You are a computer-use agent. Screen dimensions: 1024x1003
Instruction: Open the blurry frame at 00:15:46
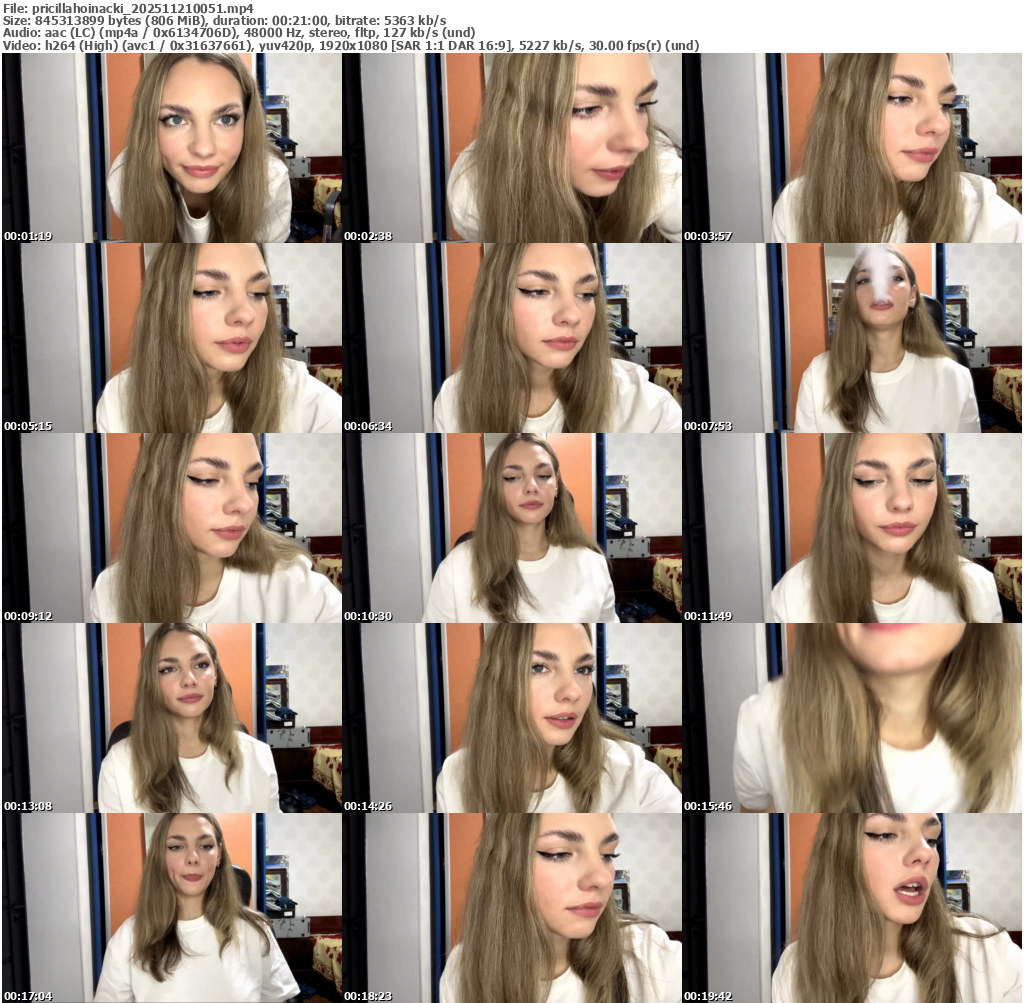click(x=852, y=717)
